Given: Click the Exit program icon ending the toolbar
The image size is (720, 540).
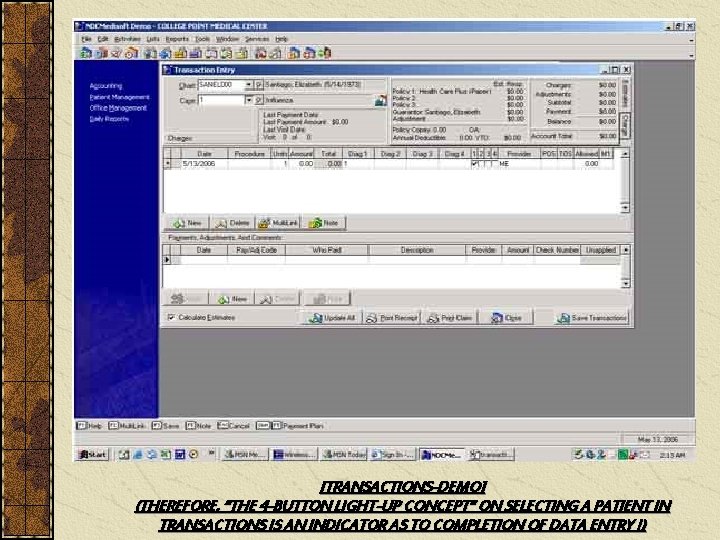Looking at the screenshot, I should tap(326, 53).
